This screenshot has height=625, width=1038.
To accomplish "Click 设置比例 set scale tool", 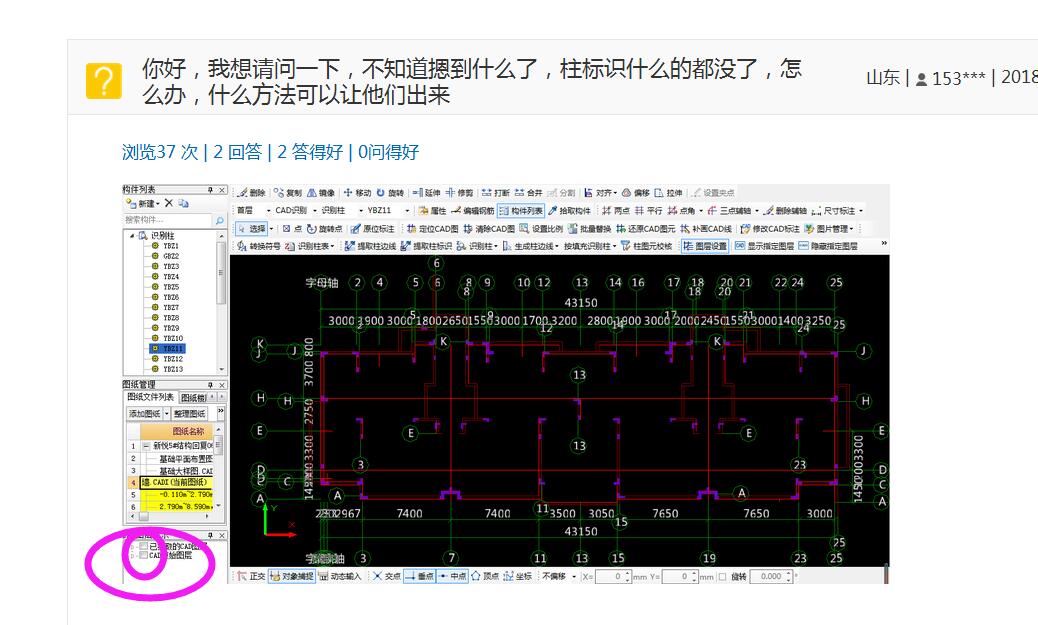I will click(x=541, y=228).
